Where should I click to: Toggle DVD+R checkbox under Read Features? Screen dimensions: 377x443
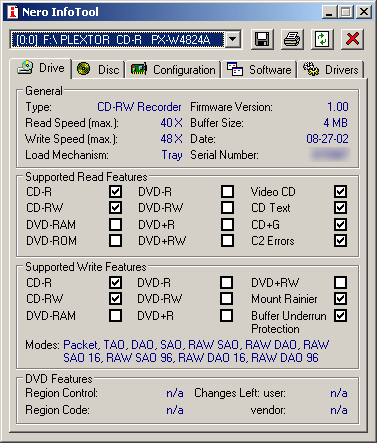pos(227,224)
